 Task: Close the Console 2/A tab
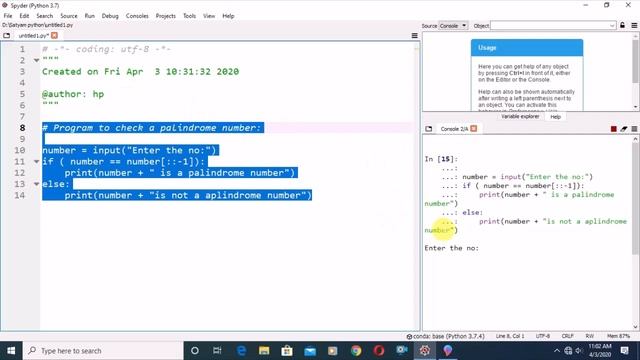[x=473, y=129]
